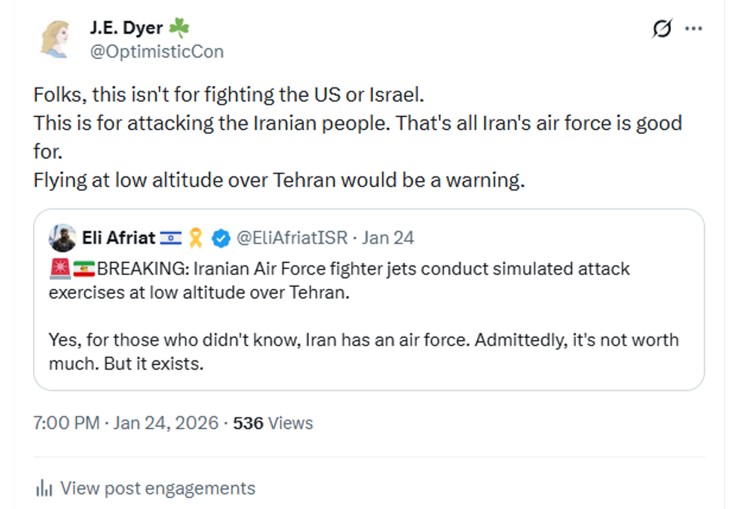Click the yellow ribbon emoji in quoted post
The height and width of the screenshot is (509, 735).
[x=197, y=238]
